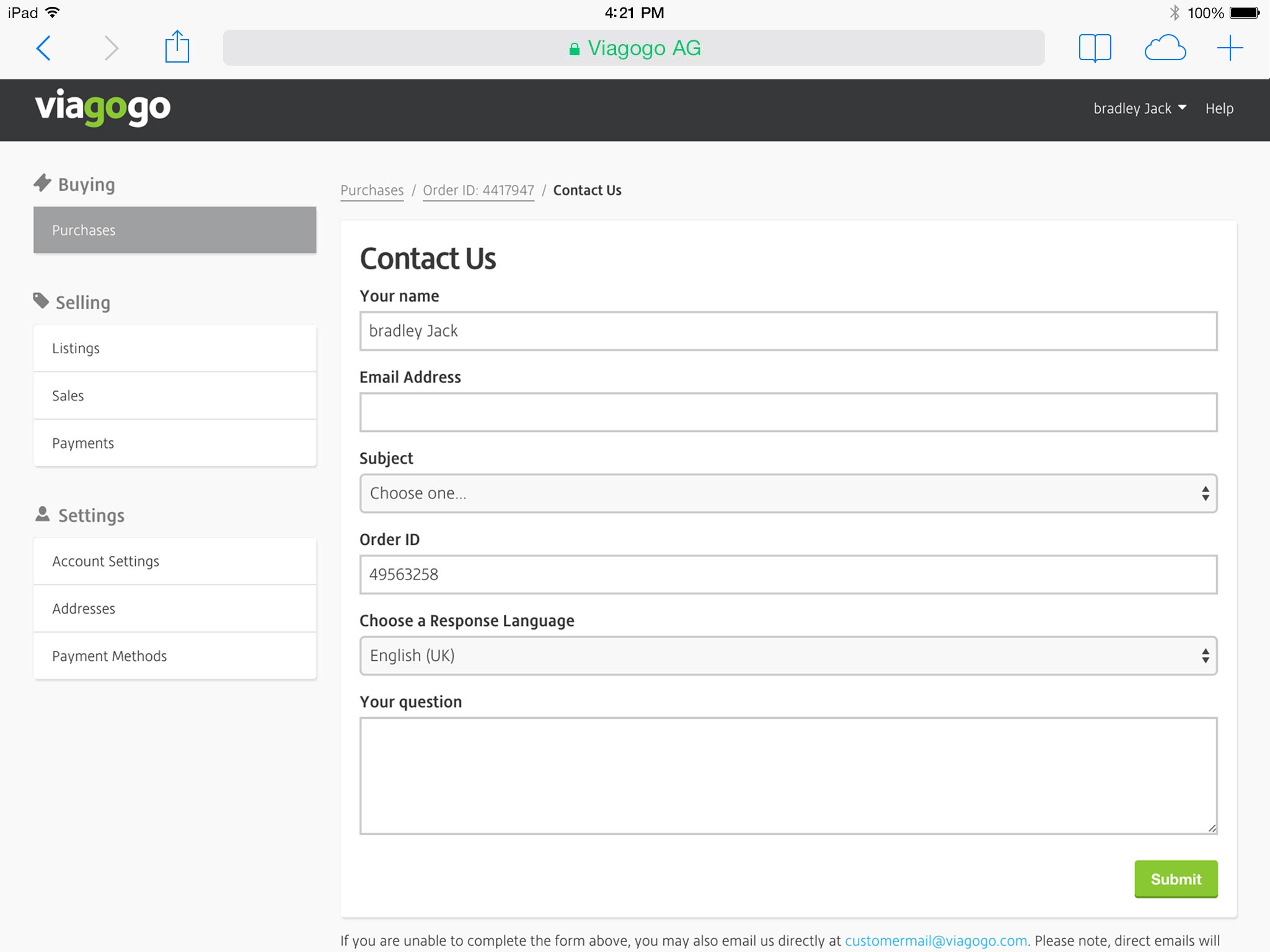Select Purchases in the Buying sidebar

coord(175,230)
